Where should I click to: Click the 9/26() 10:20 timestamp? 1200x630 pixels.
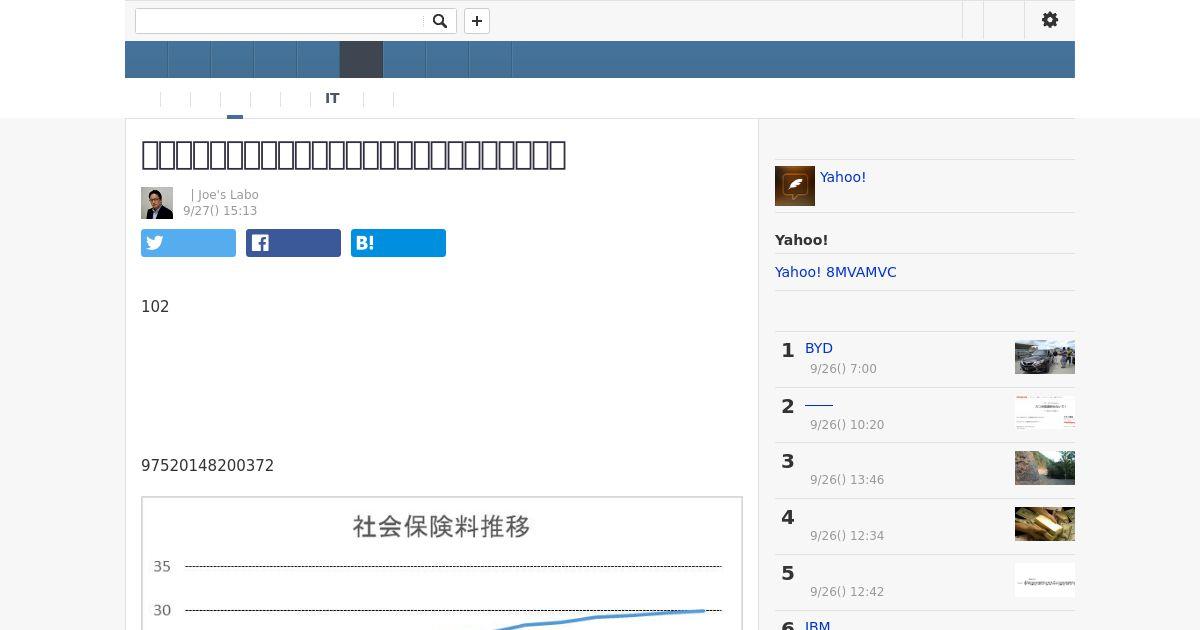pyautogui.click(x=847, y=425)
